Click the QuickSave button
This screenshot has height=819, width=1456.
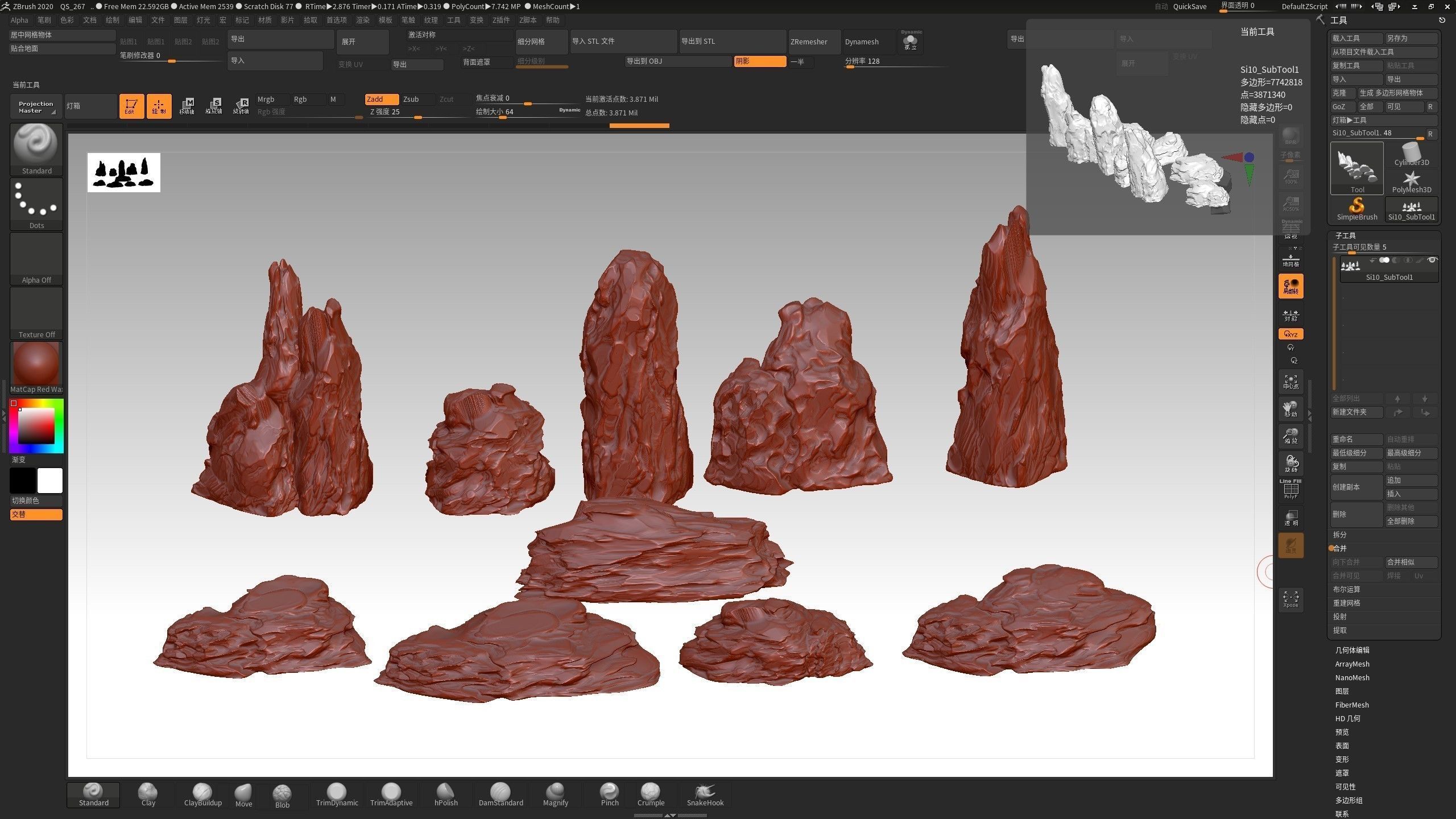(1189, 6)
